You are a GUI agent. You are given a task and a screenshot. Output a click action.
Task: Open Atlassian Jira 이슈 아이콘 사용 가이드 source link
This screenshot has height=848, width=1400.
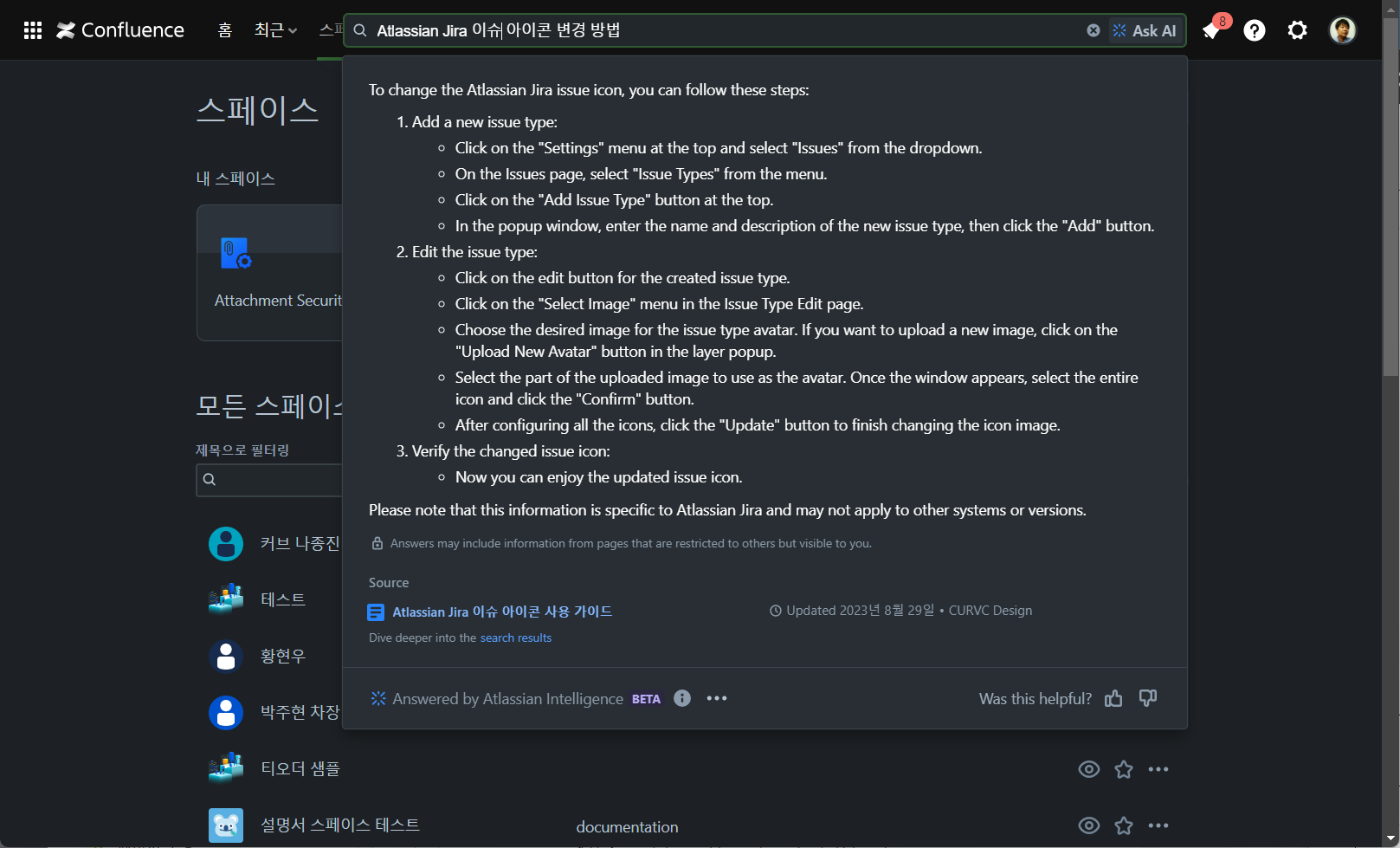(502, 612)
